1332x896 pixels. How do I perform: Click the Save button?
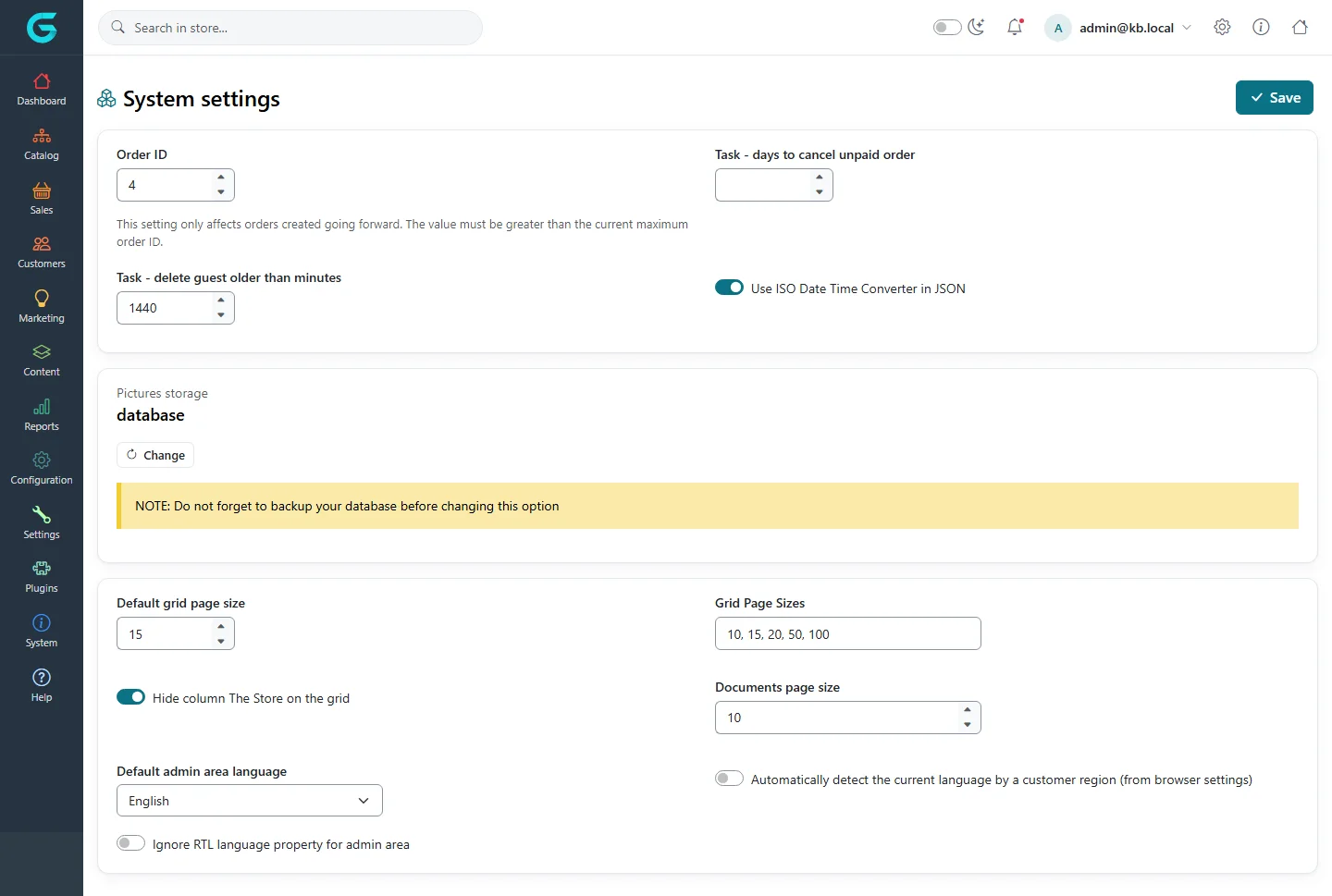point(1275,98)
